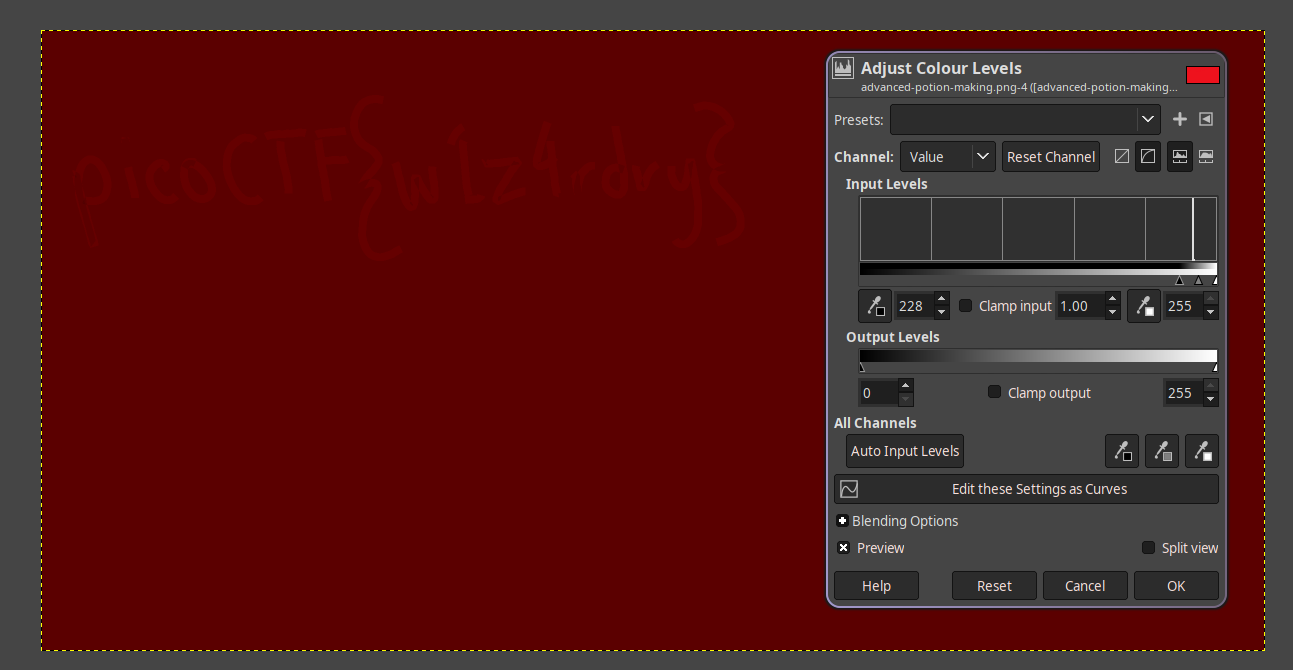Image resolution: width=1293 pixels, height=670 pixels.
Task: Open the Channel Value dropdown
Action: click(x=947, y=157)
